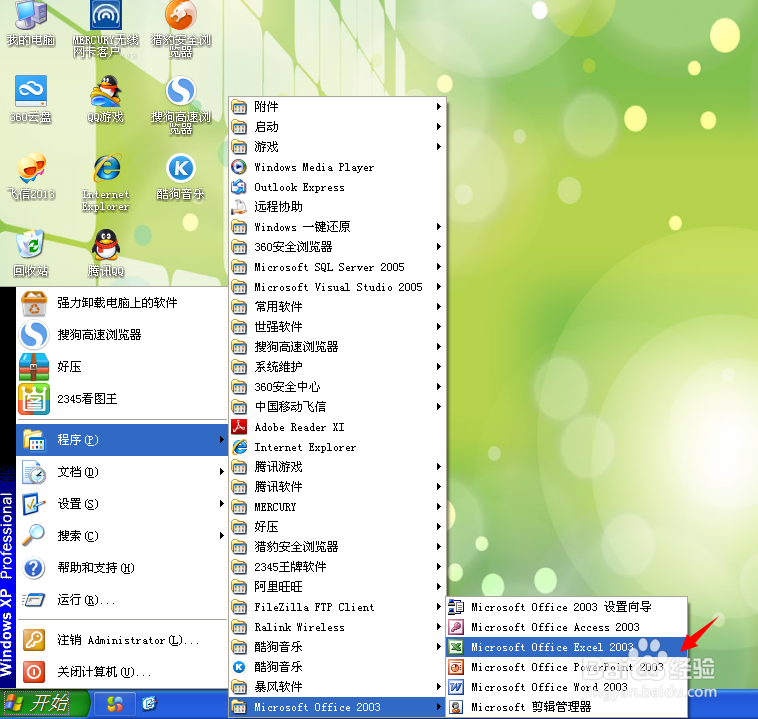The width and height of the screenshot is (758, 719).
Task: Click the Microsoft 剪辑管理器 icon
Action: (455, 707)
